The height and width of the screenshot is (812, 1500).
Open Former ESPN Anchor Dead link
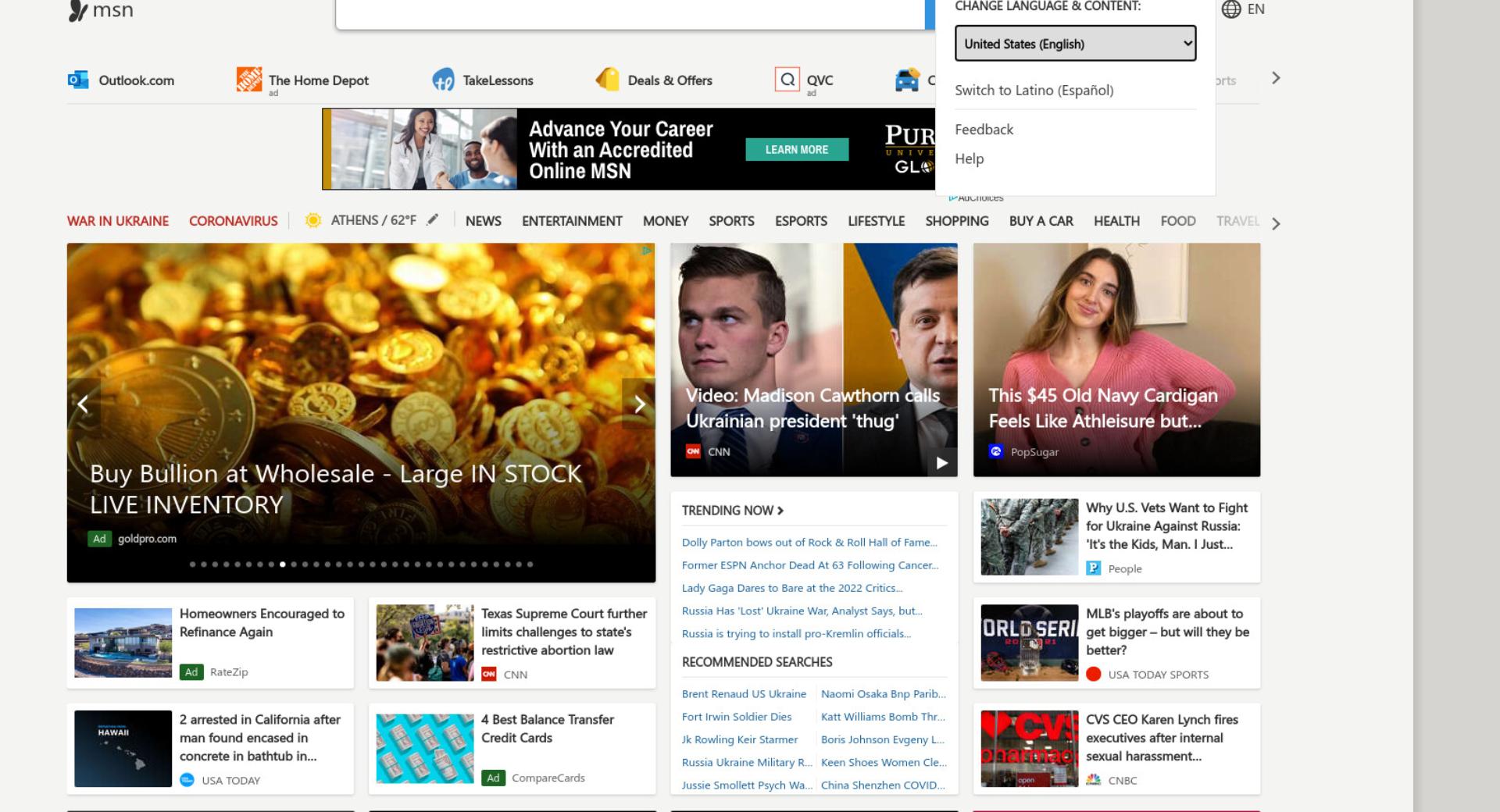(810, 564)
